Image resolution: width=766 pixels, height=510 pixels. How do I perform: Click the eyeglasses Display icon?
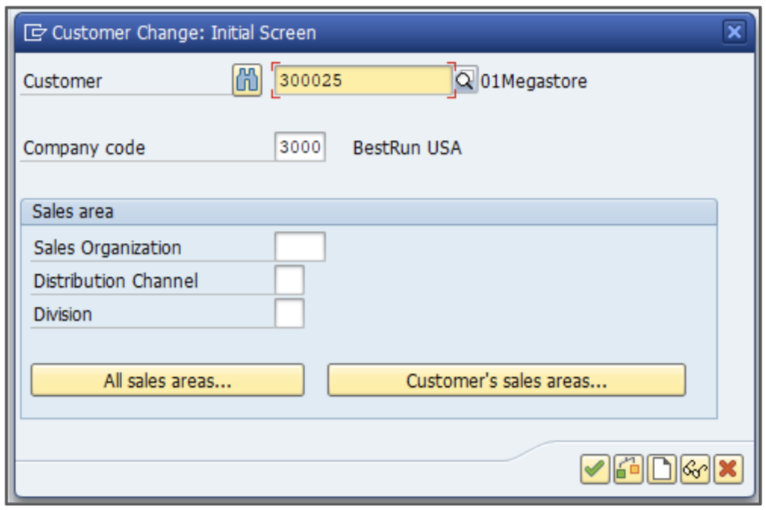coord(695,468)
